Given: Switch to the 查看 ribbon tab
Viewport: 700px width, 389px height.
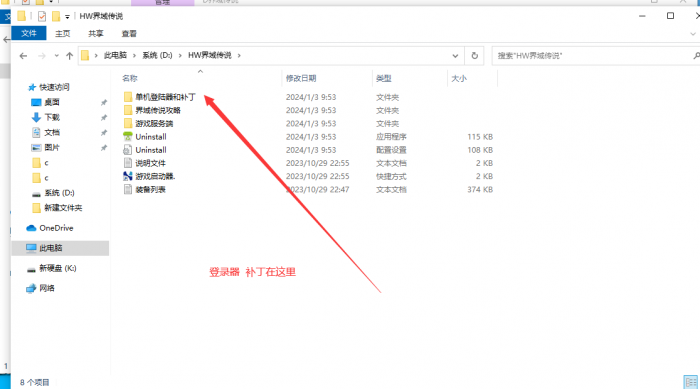Looking at the screenshot, I should tap(129, 33).
